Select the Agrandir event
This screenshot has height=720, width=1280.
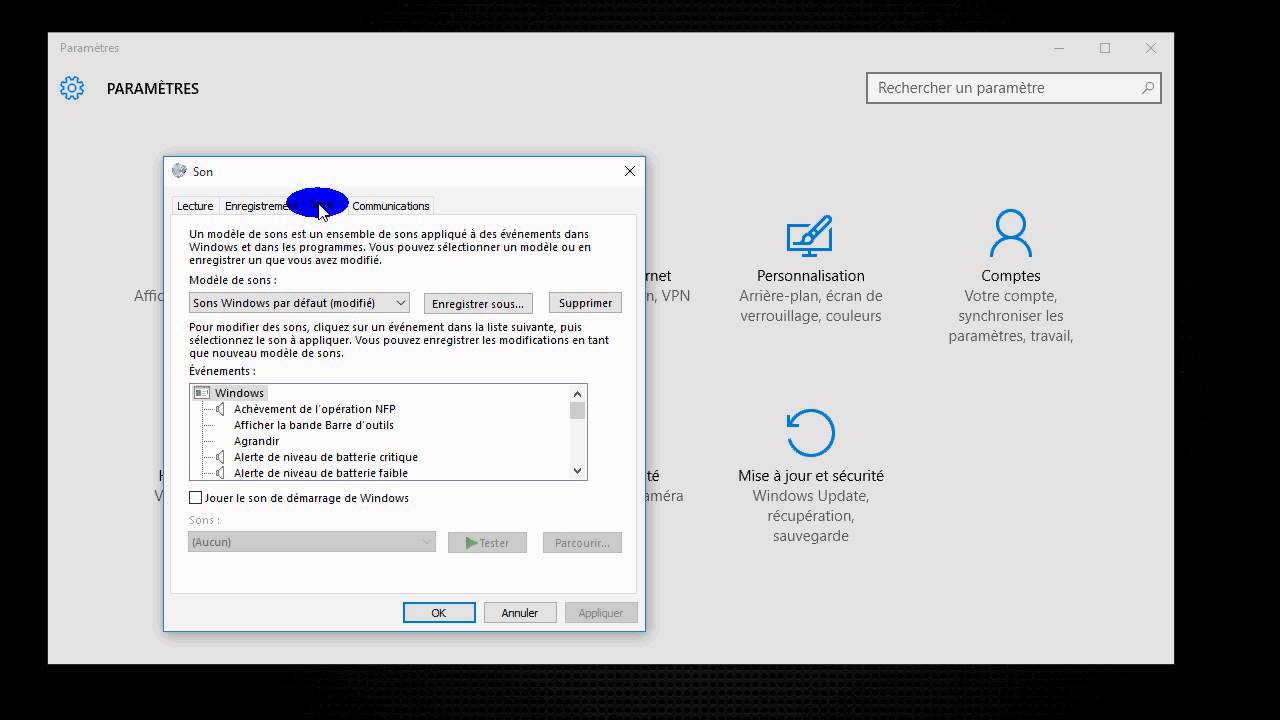pos(257,441)
